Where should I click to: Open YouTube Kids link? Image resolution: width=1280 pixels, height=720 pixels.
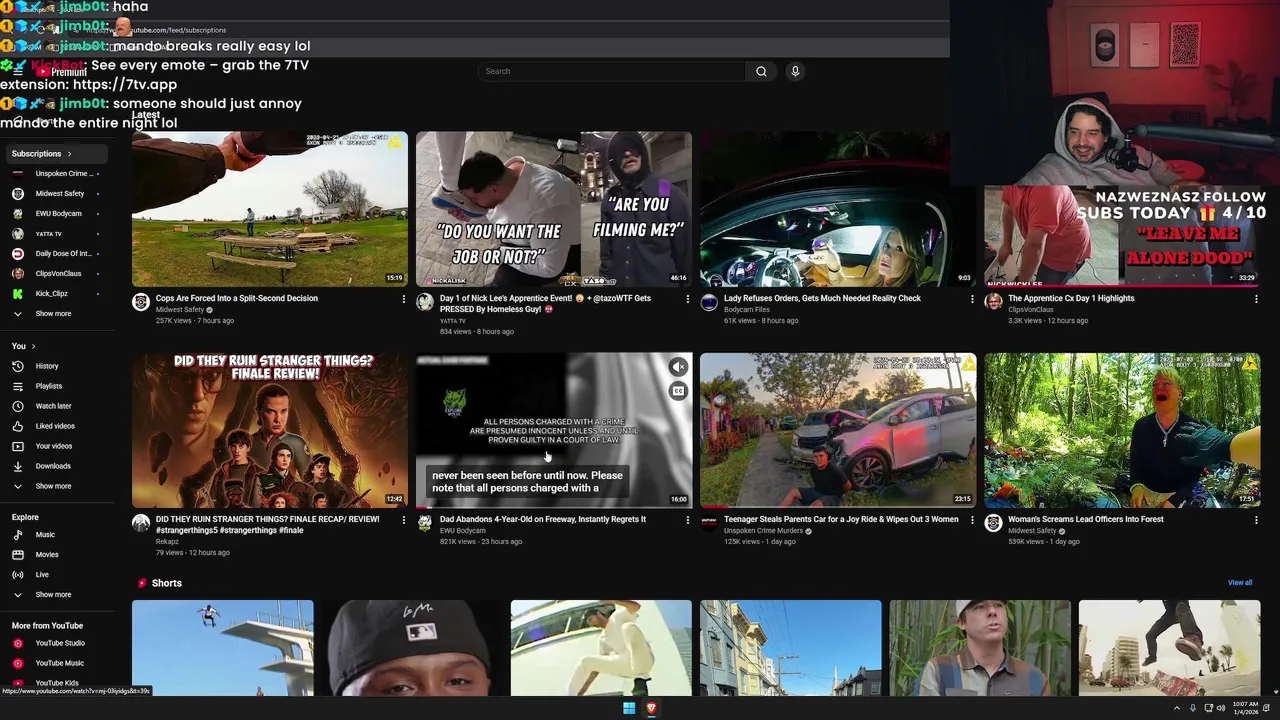(x=57, y=683)
